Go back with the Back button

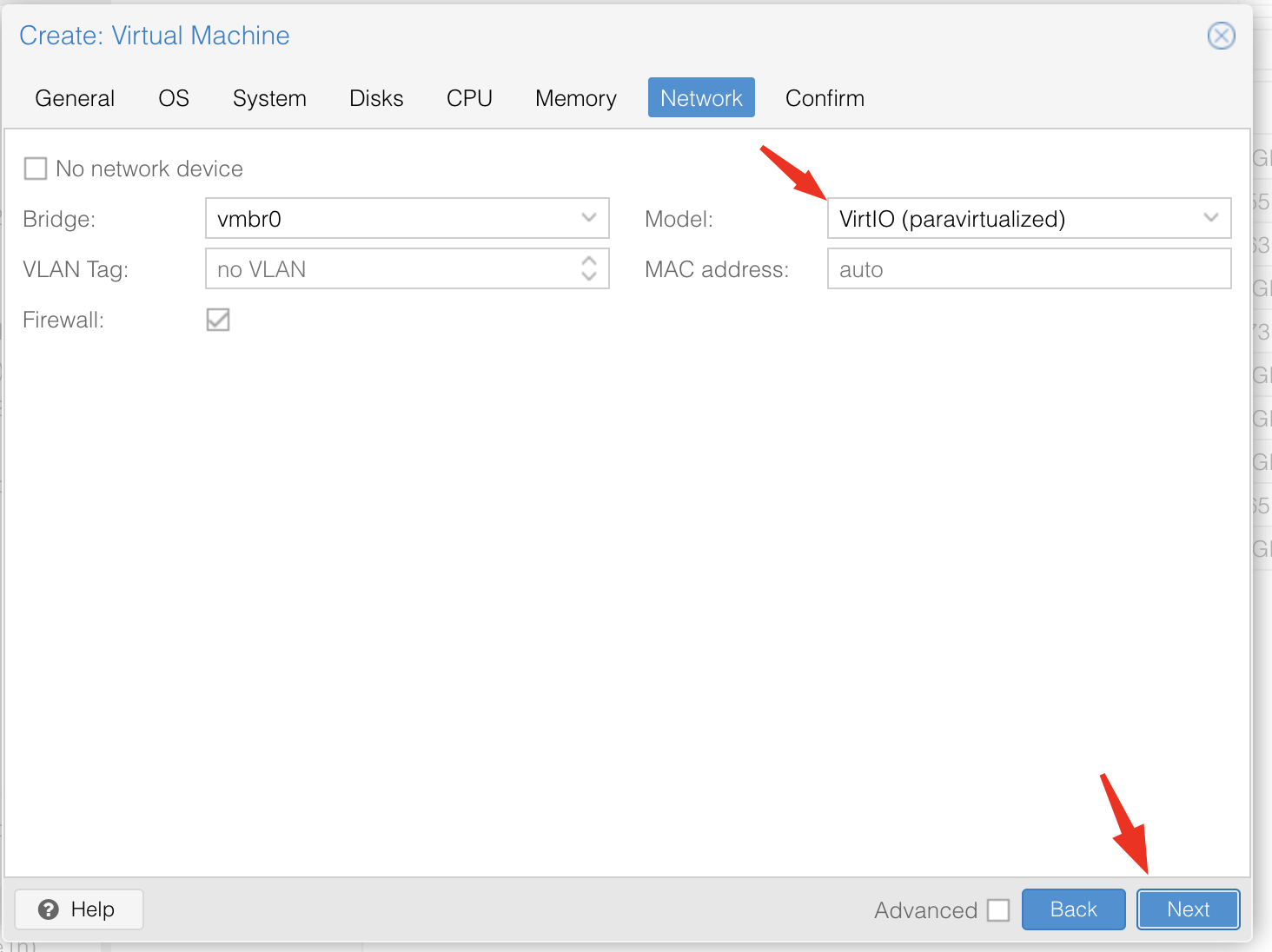(x=1073, y=909)
